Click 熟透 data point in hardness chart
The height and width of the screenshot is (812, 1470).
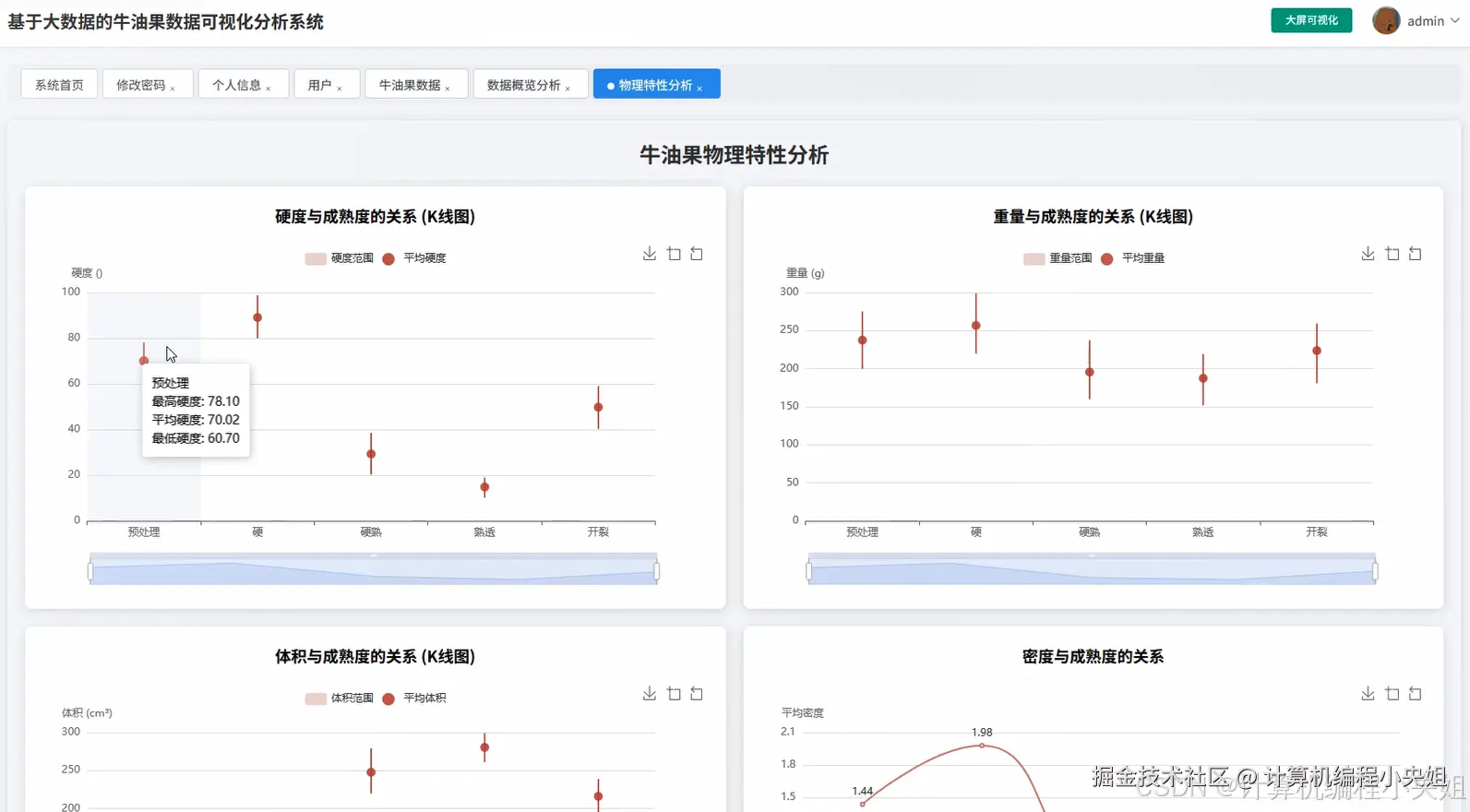[x=484, y=487]
